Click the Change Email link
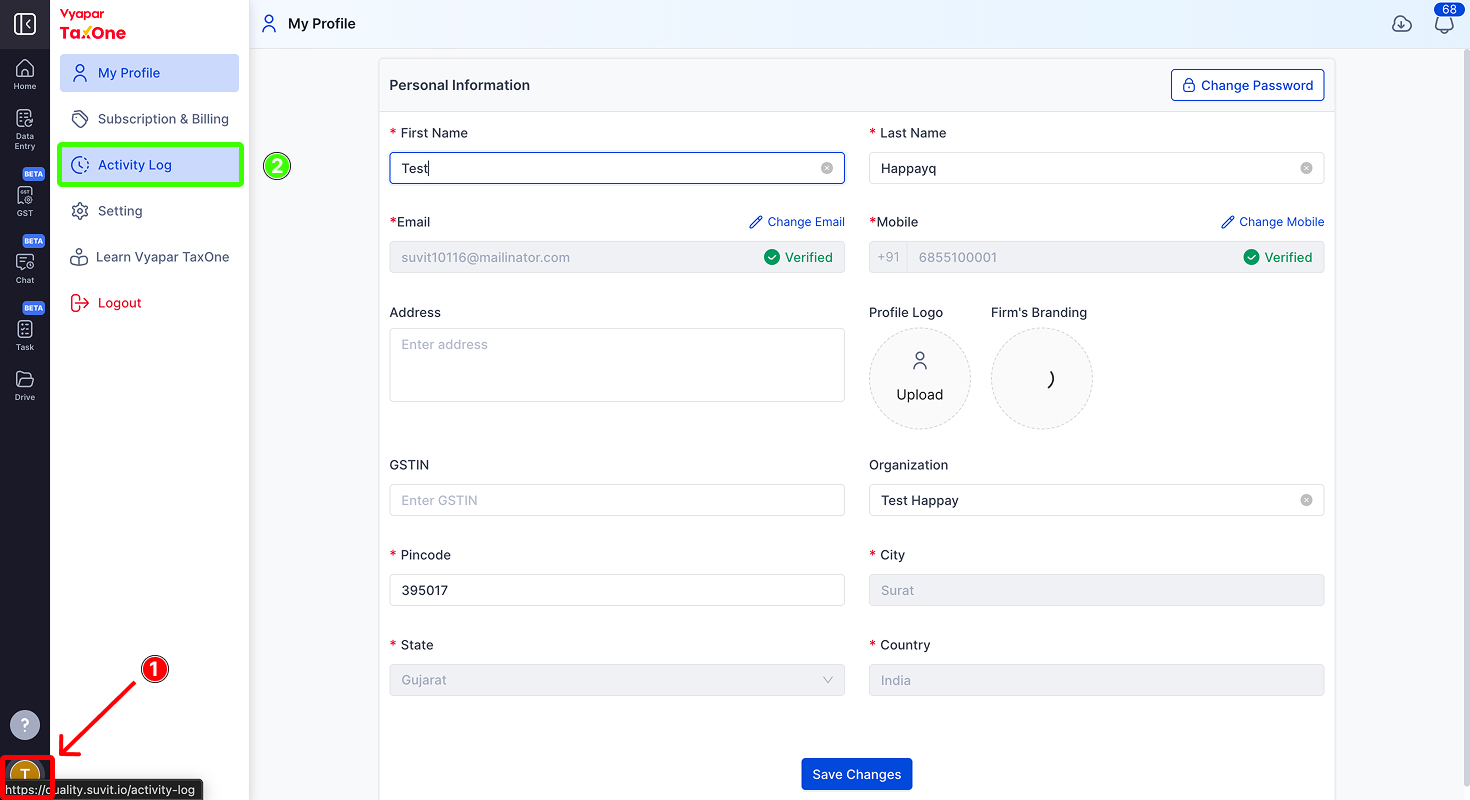Screen dimensions: 1470x800 pyautogui.click(x=796, y=222)
